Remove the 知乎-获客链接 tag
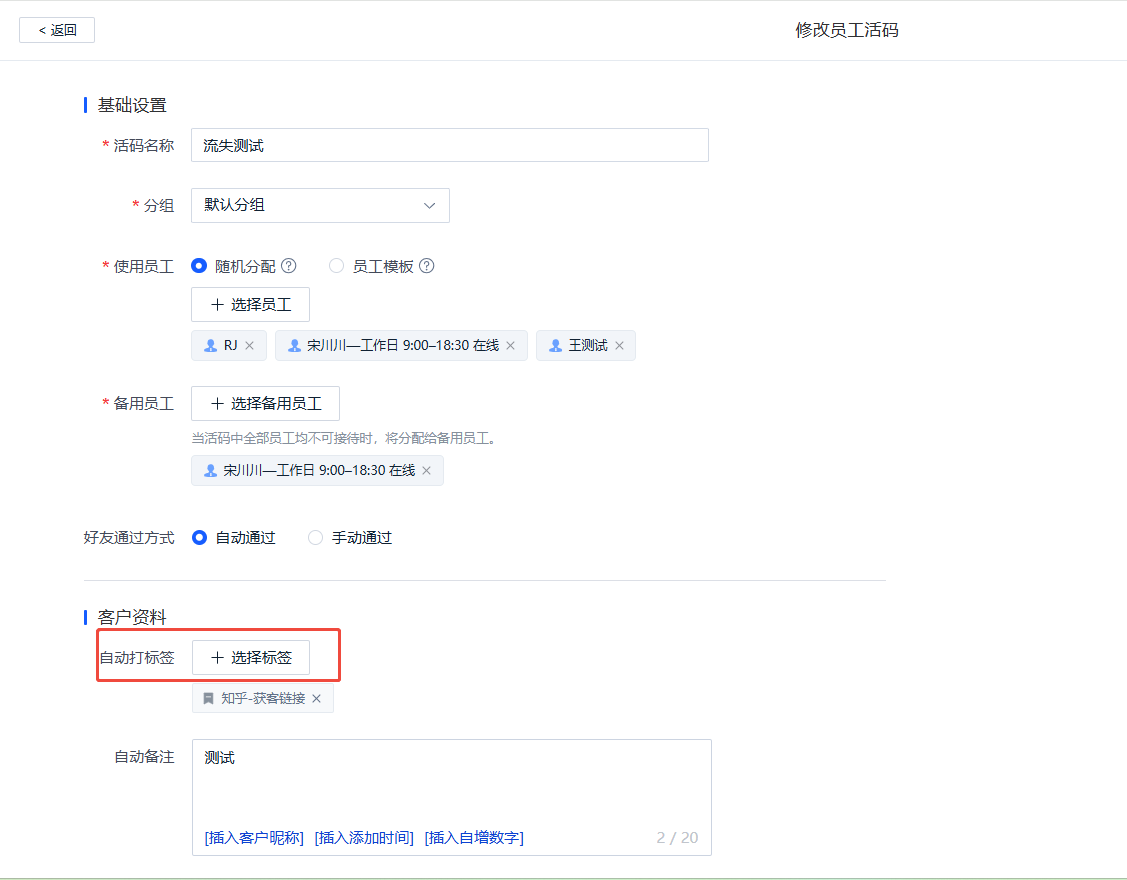1127x880 pixels. 316,699
